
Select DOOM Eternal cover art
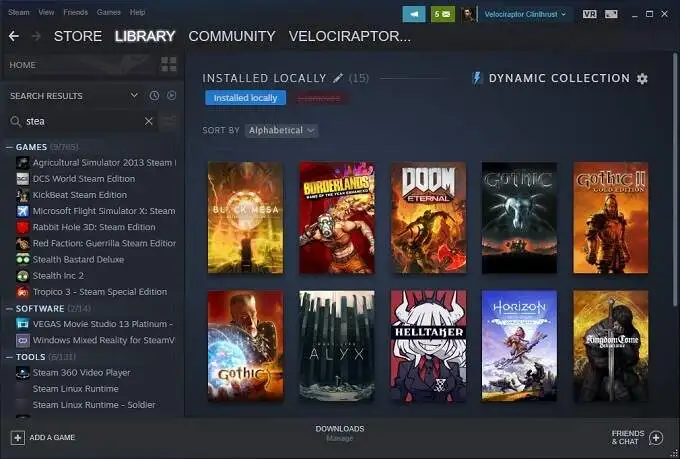point(428,218)
